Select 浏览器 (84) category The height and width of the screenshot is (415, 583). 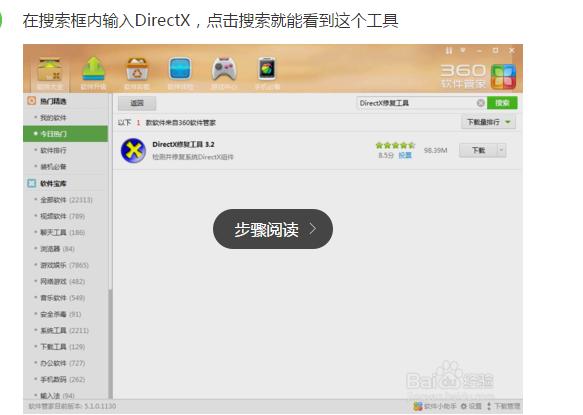point(57,249)
